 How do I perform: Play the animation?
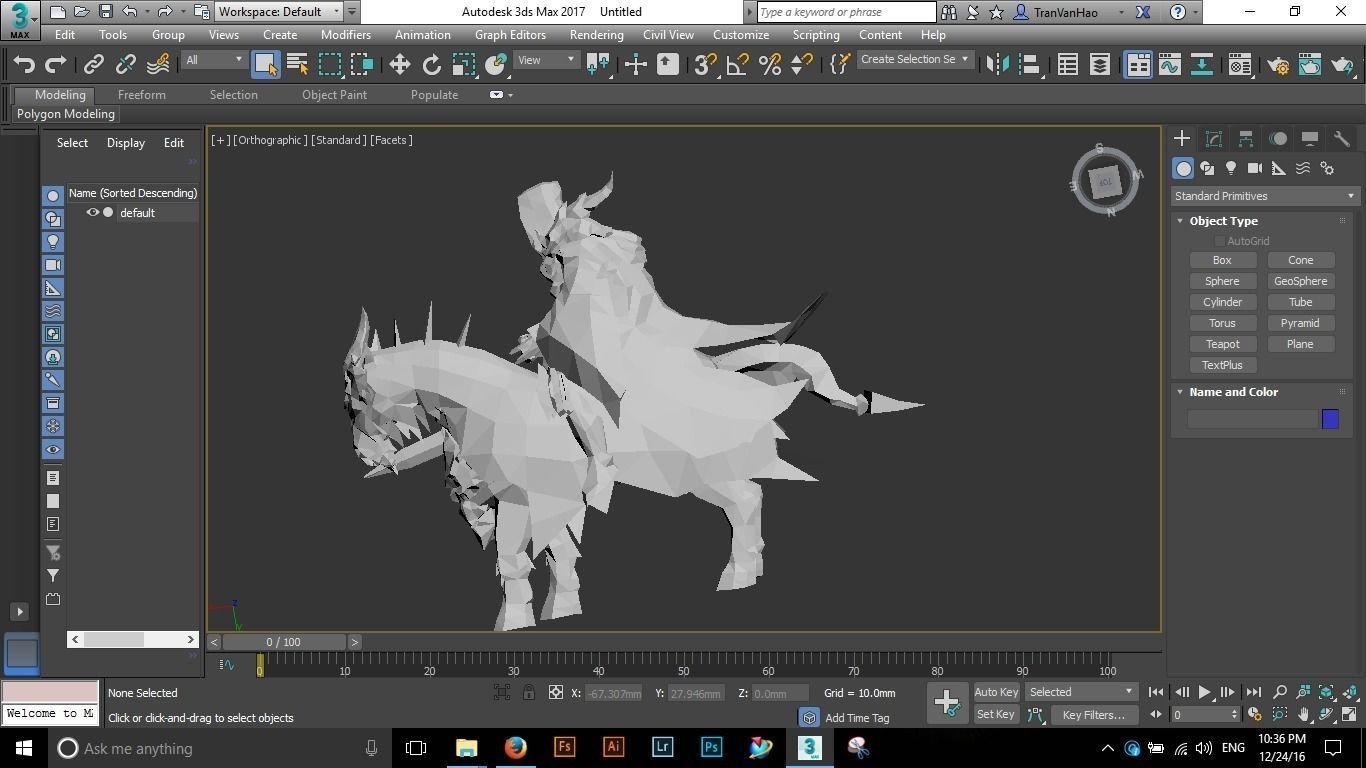1205,692
